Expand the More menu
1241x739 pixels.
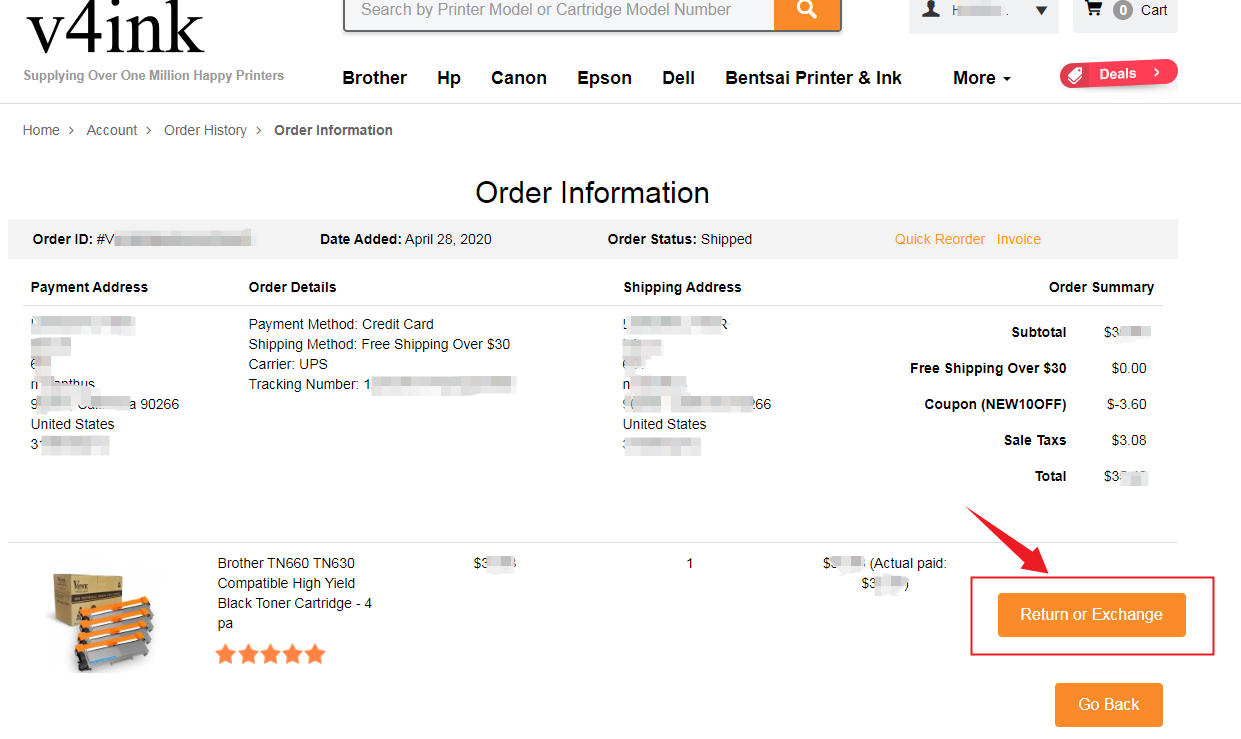(x=982, y=78)
